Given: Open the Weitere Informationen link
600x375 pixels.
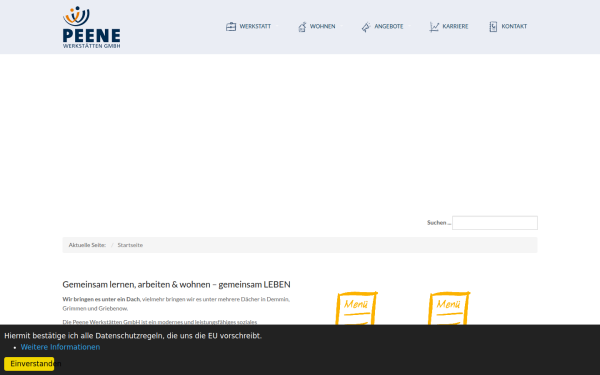Looking at the screenshot, I should coord(60,347).
